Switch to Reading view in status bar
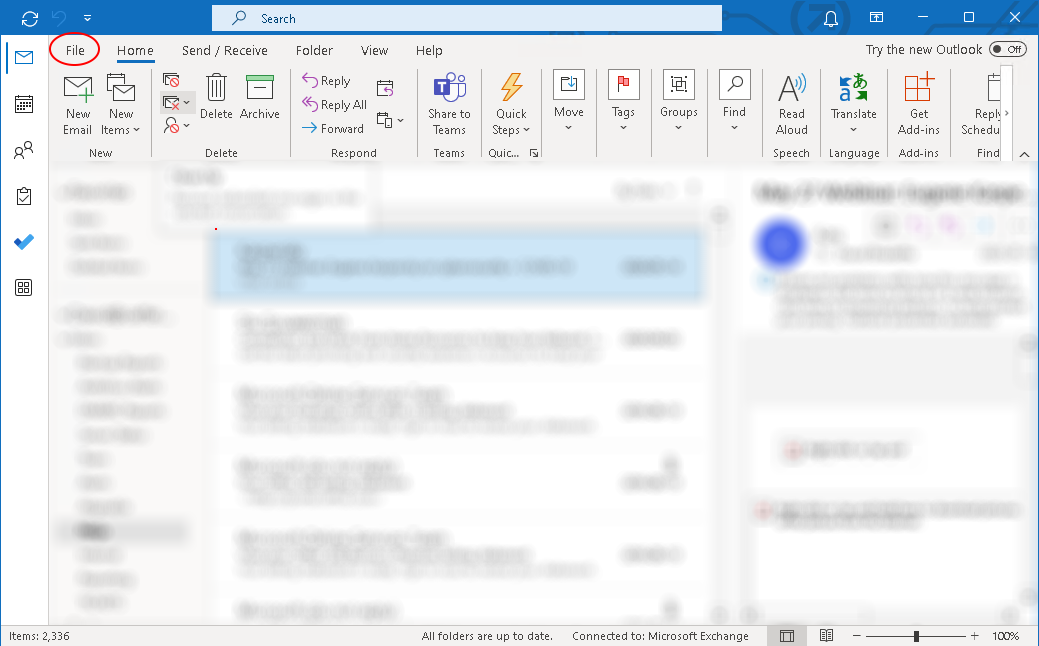Screen dimensions: 1039x646 pyautogui.click(x=826, y=635)
